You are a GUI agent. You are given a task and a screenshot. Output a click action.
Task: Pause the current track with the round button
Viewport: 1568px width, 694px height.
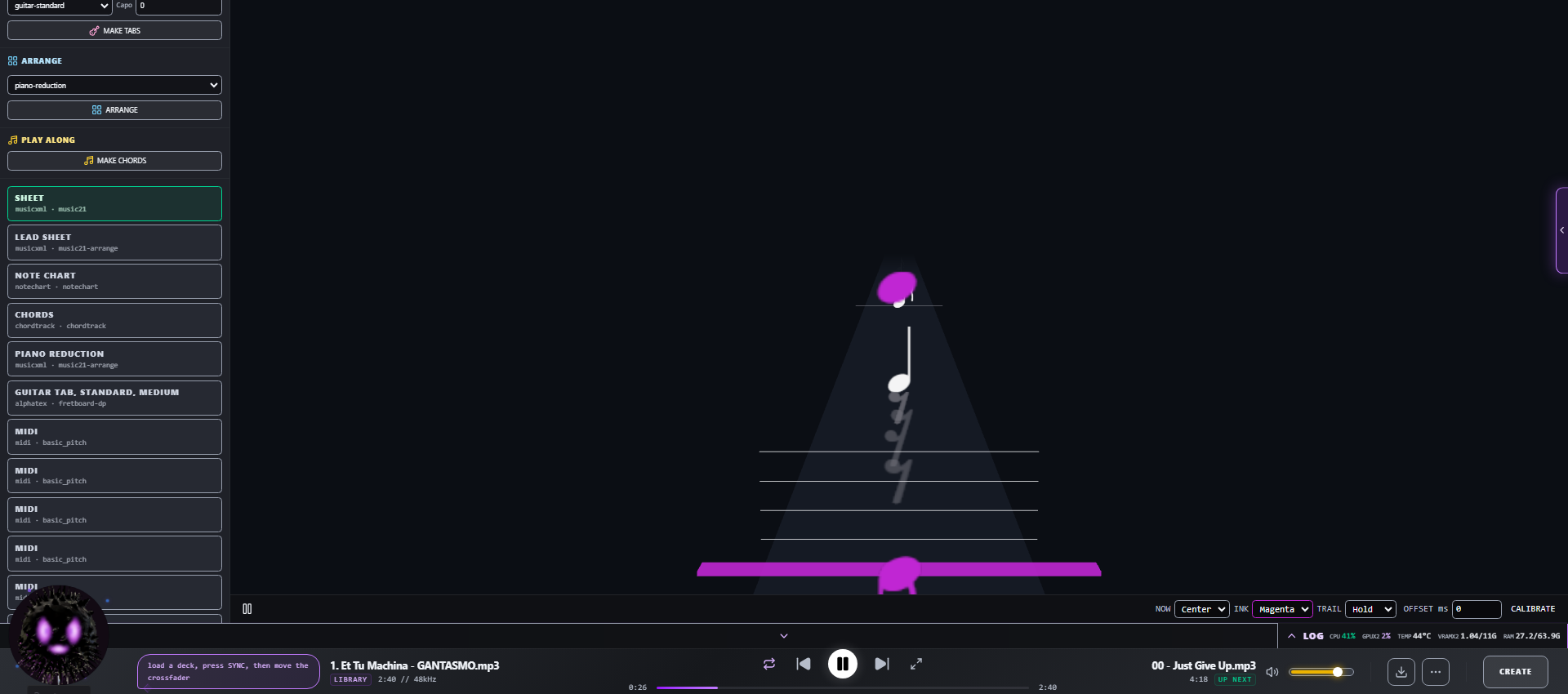[843, 664]
